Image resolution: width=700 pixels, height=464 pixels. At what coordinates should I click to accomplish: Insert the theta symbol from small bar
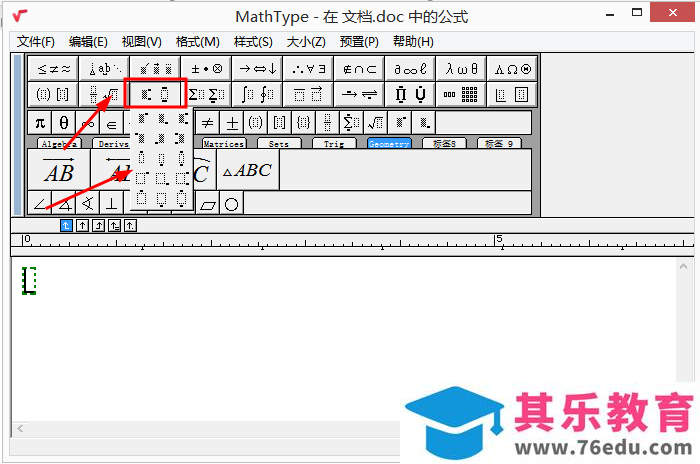pyautogui.click(x=64, y=122)
